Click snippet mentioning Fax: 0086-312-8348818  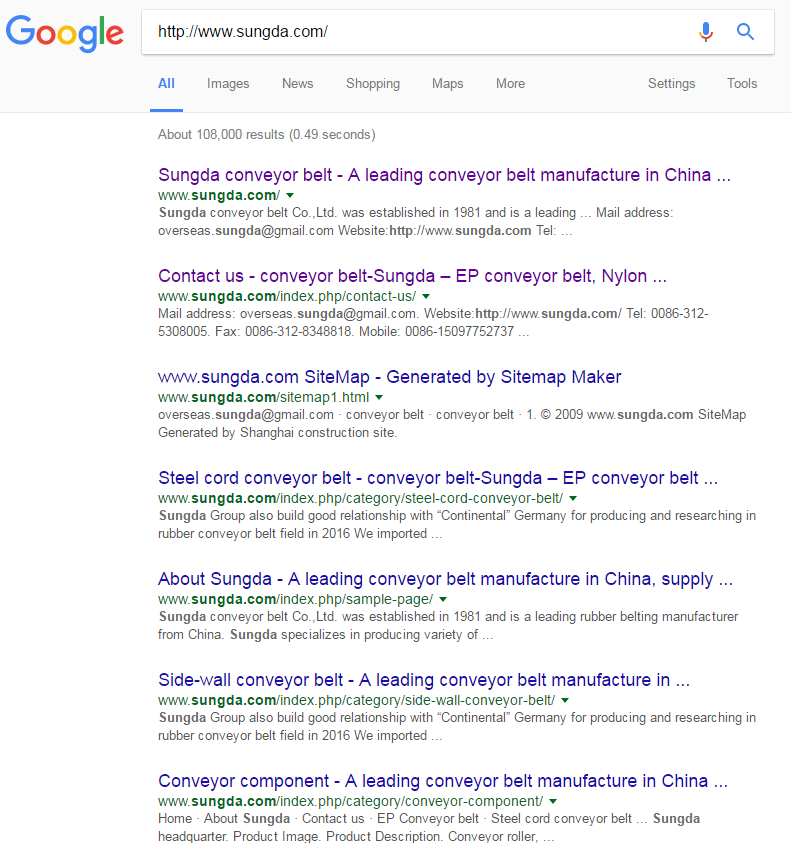433,323
